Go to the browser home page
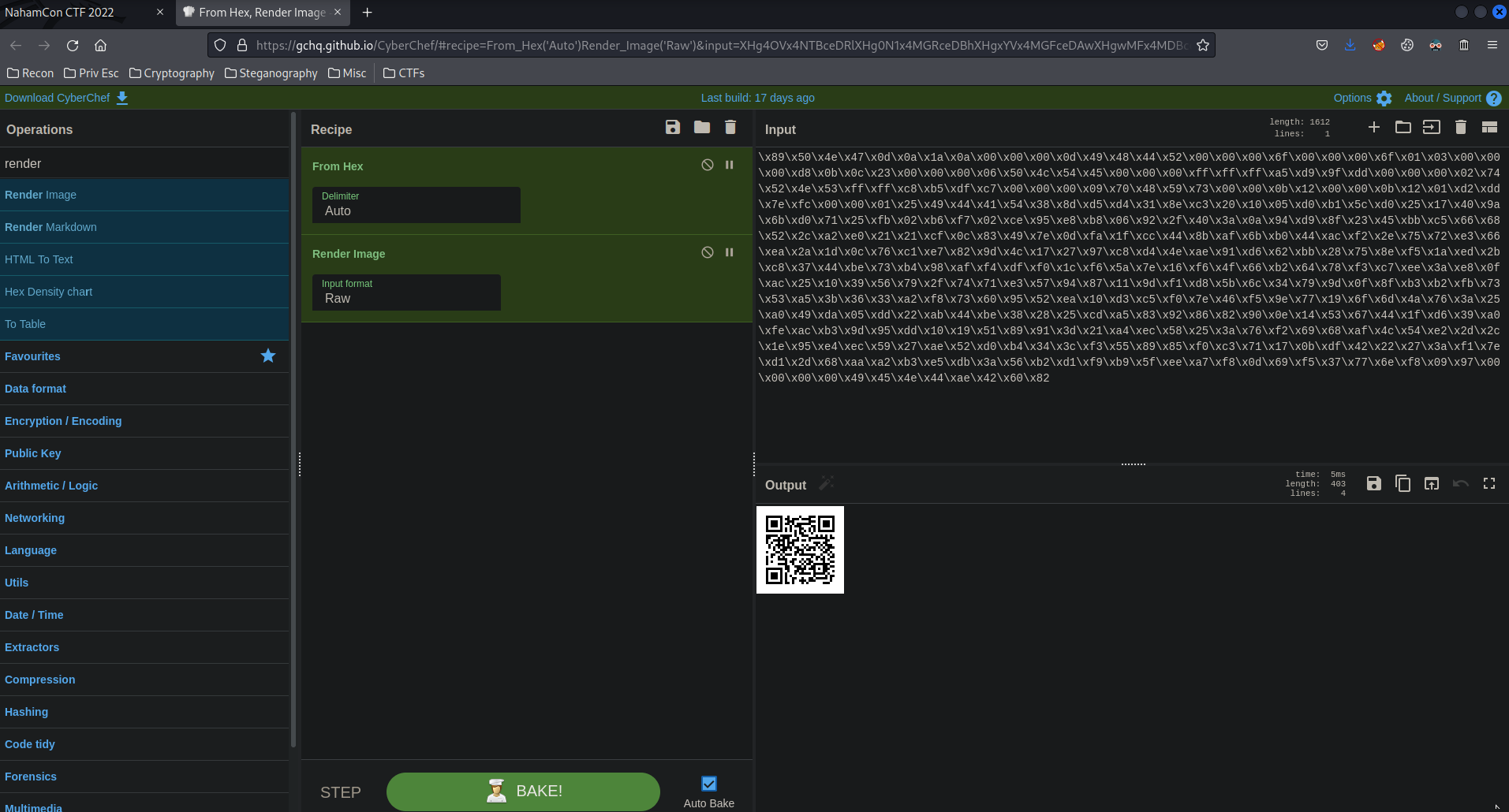This screenshot has width=1509, height=812. coord(100,46)
